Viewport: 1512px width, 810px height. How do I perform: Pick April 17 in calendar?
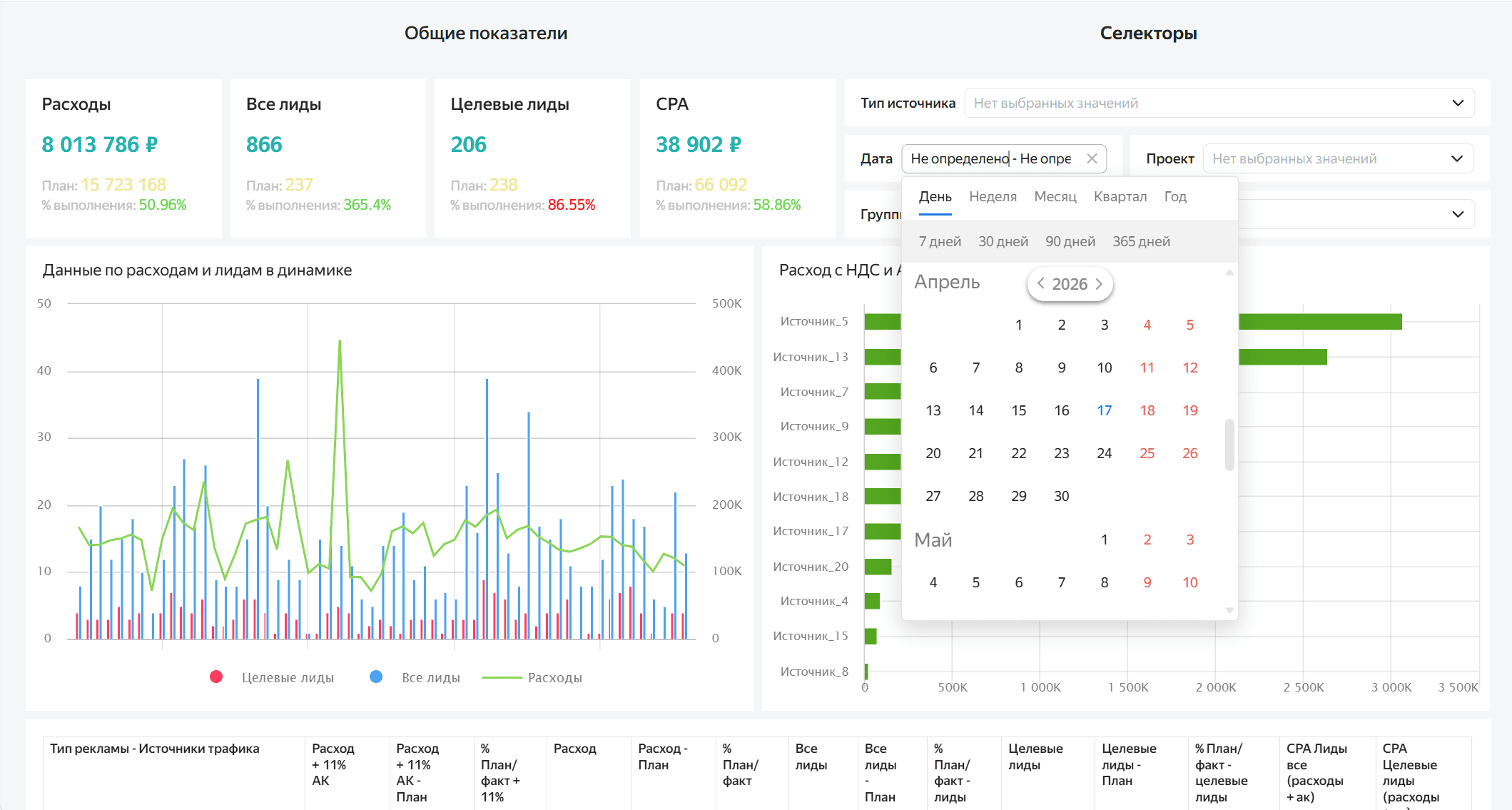pos(1104,410)
